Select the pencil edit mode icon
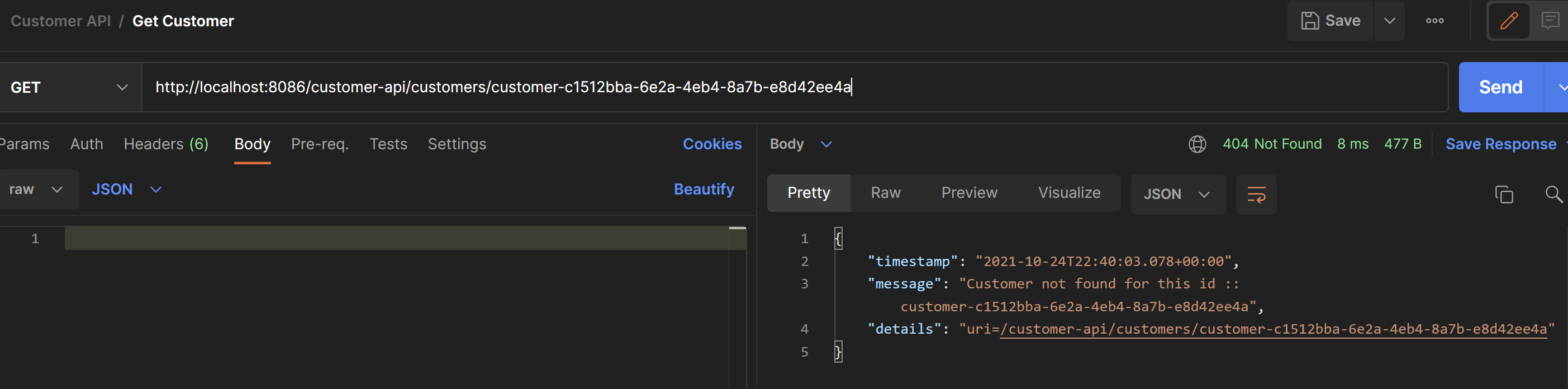 click(x=1509, y=21)
